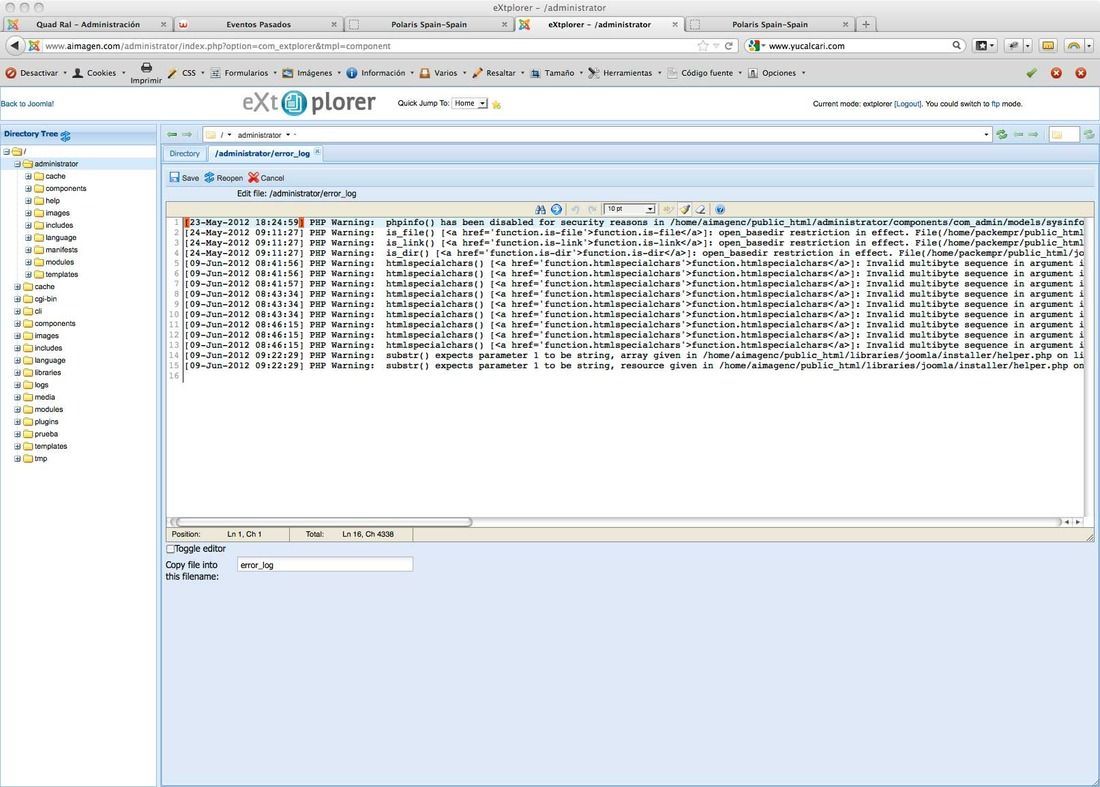Click the browser back button
This screenshot has width=1100, height=787.
tap(15, 46)
